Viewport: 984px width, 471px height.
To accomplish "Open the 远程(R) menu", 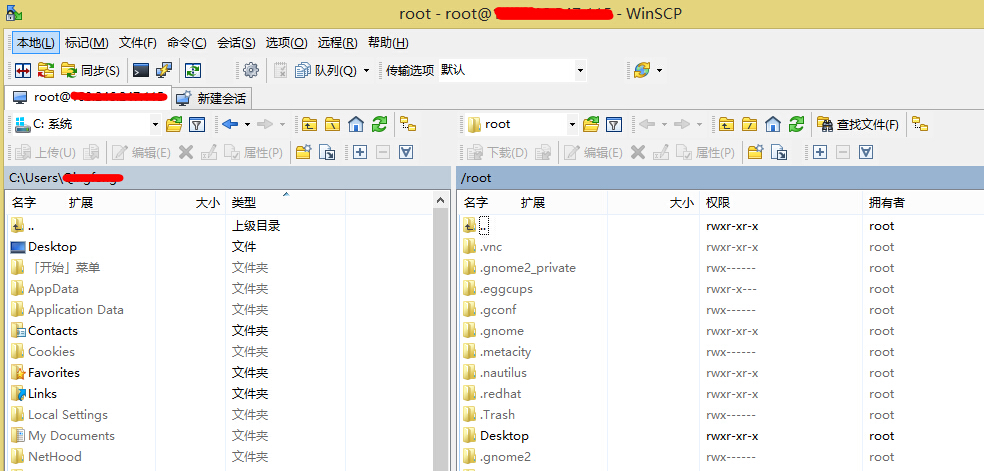I will click(337, 43).
